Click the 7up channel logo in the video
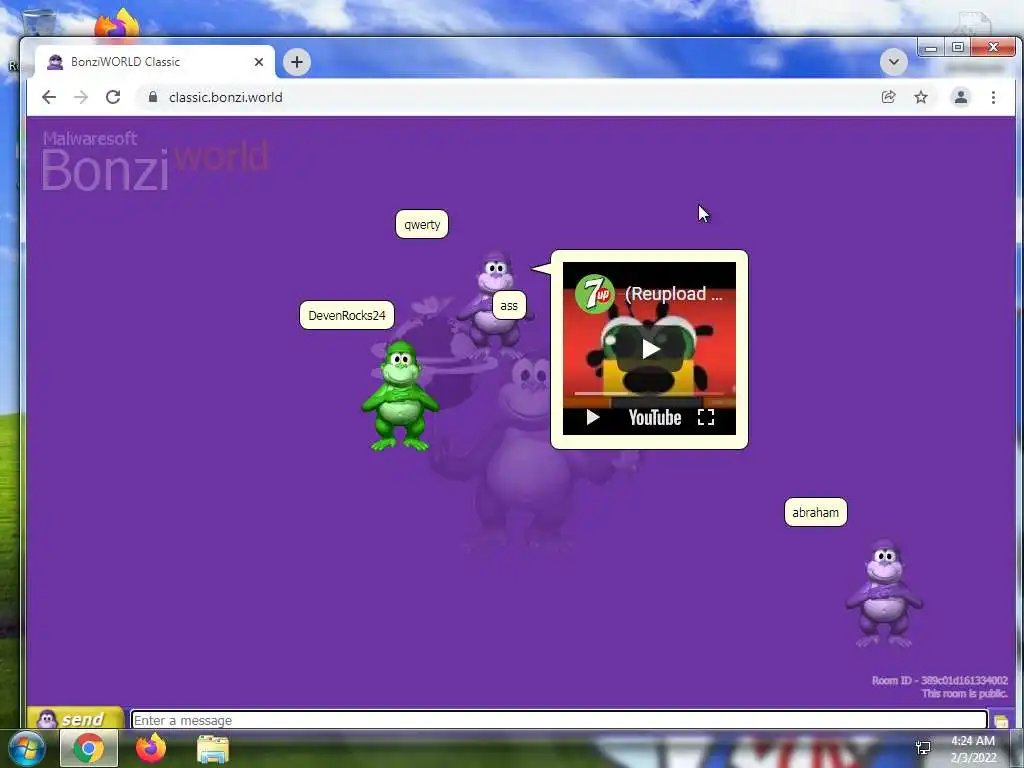Viewport: 1024px width, 768px height. pyautogui.click(x=594, y=294)
